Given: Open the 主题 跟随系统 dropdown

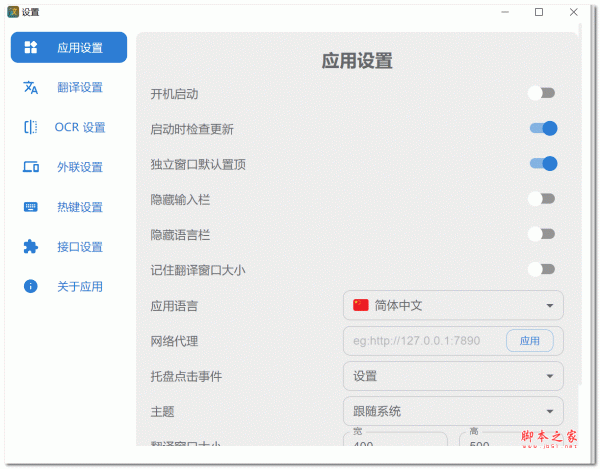Looking at the screenshot, I should (x=453, y=411).
